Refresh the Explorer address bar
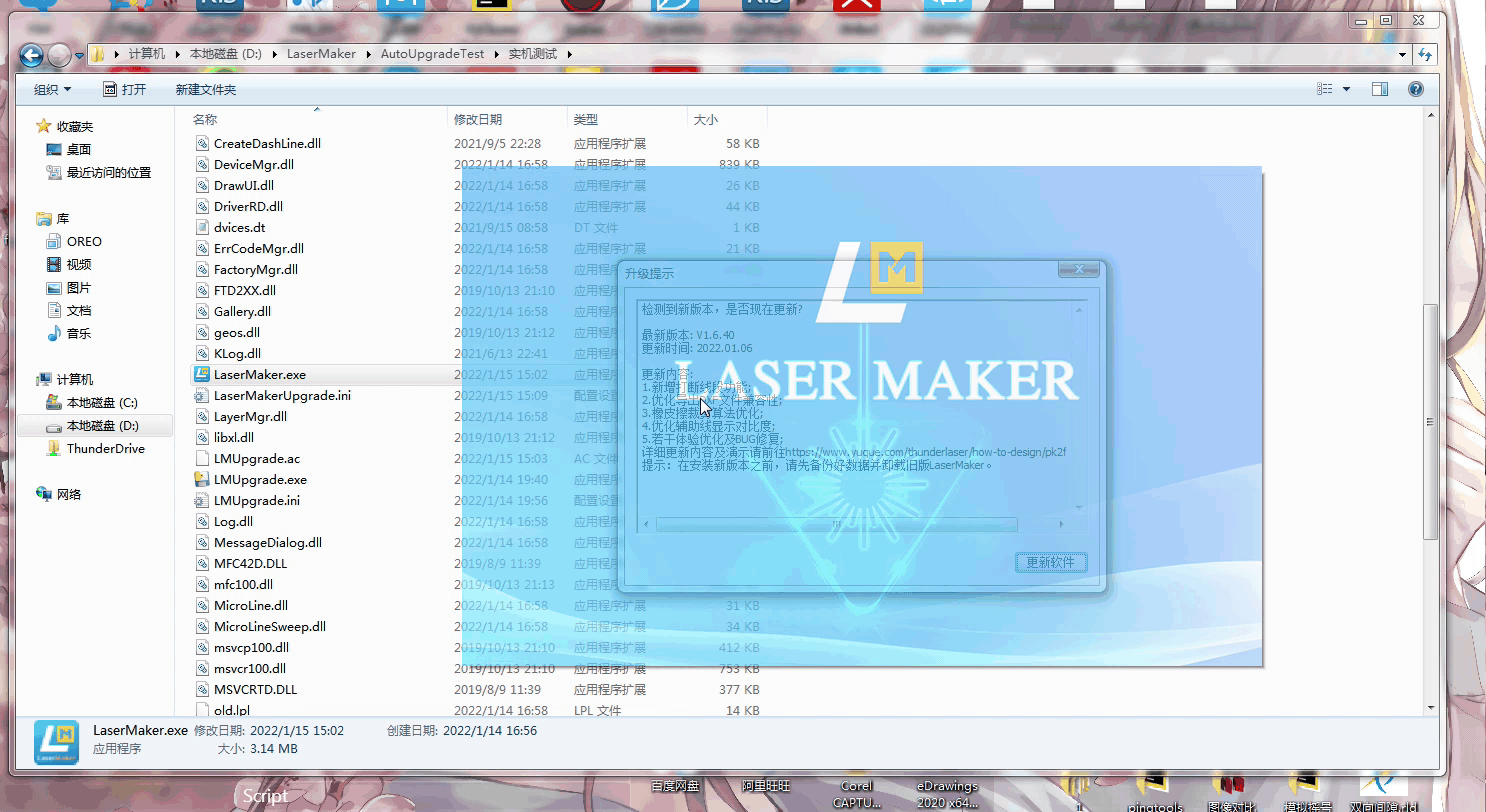The width and height of the screenshot is (1486, 812). [1426, 54]
